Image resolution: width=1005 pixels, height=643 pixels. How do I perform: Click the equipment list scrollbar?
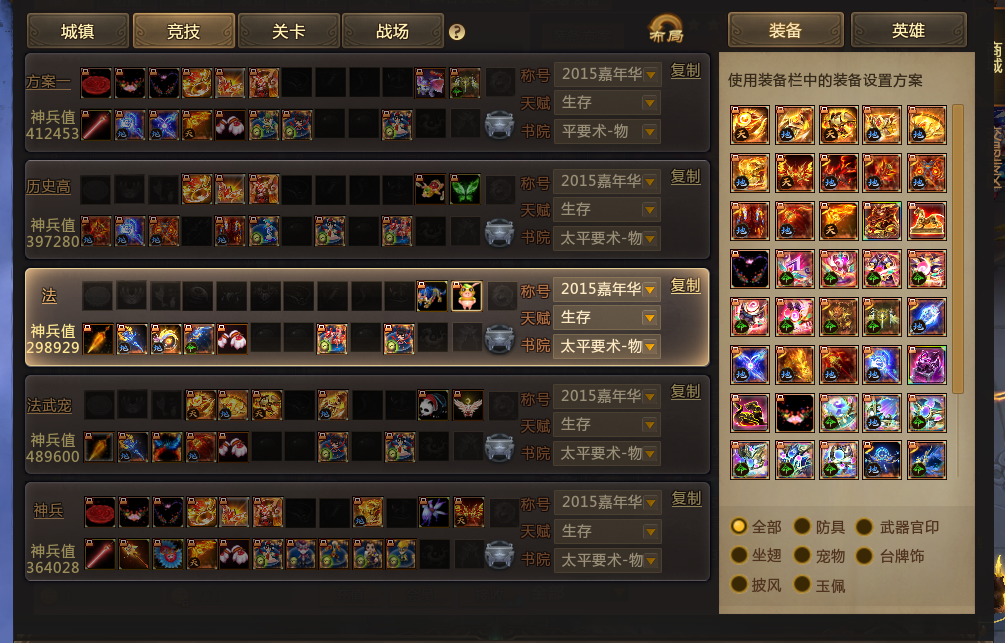coord(958,249)
